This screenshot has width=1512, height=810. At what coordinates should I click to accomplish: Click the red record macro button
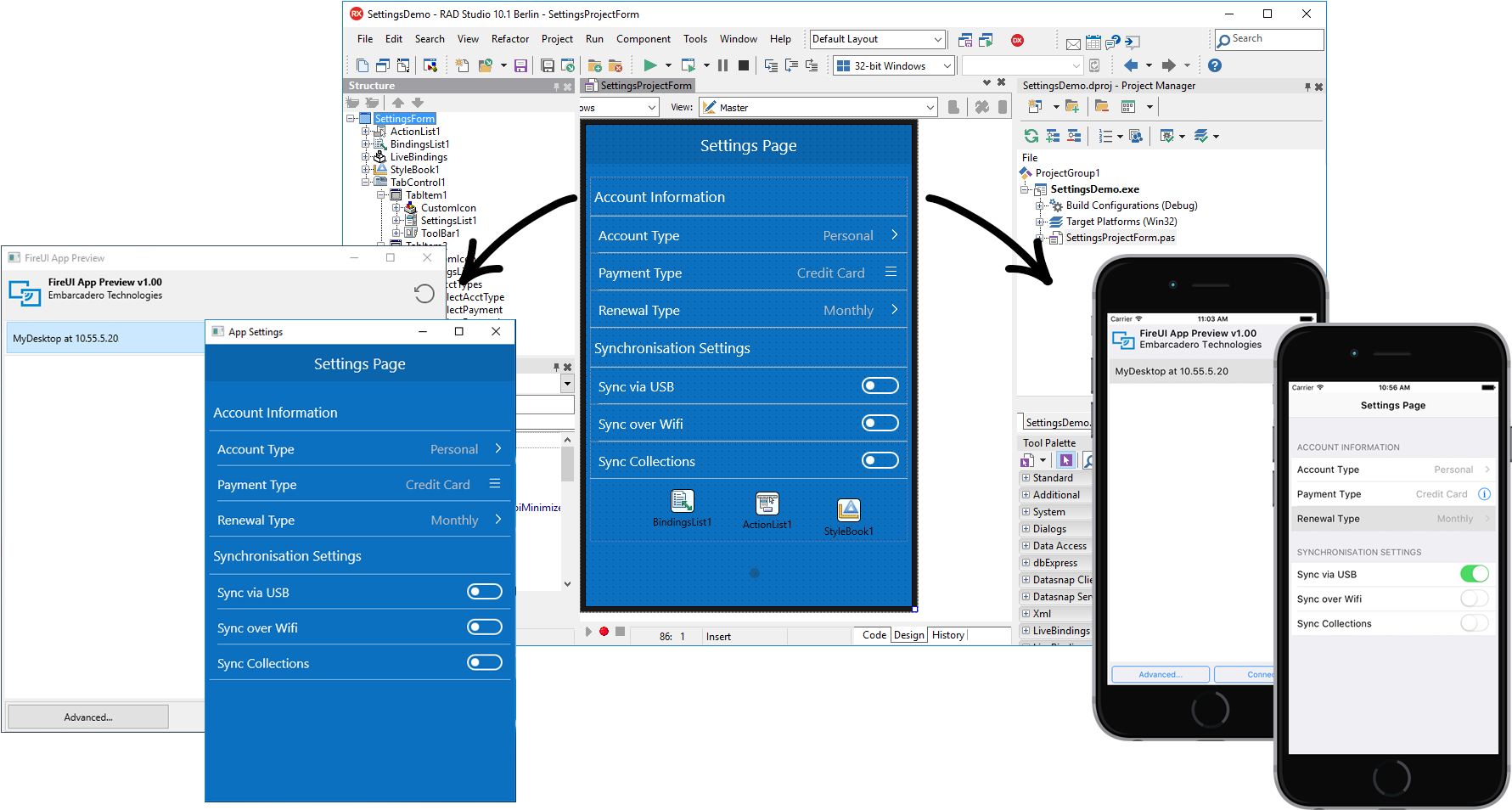point(604,632)
